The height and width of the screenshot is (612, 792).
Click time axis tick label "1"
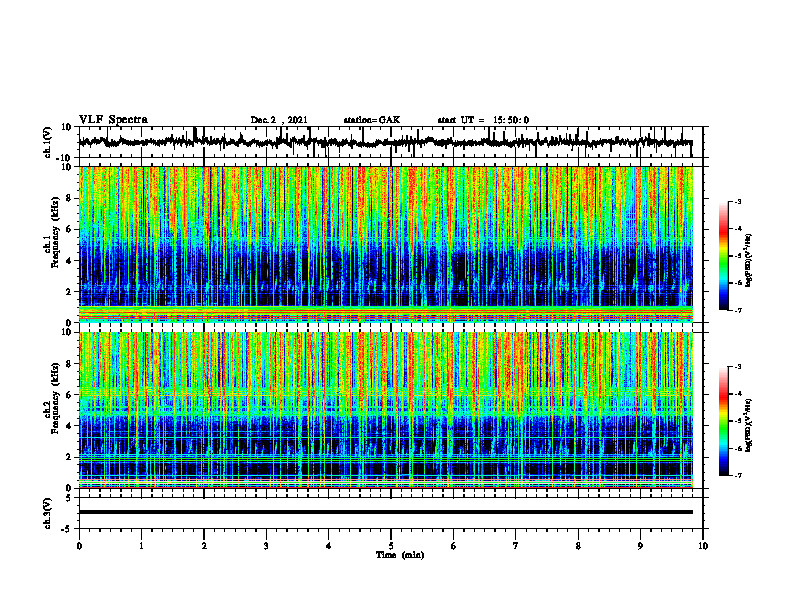[x=141, y=546]
